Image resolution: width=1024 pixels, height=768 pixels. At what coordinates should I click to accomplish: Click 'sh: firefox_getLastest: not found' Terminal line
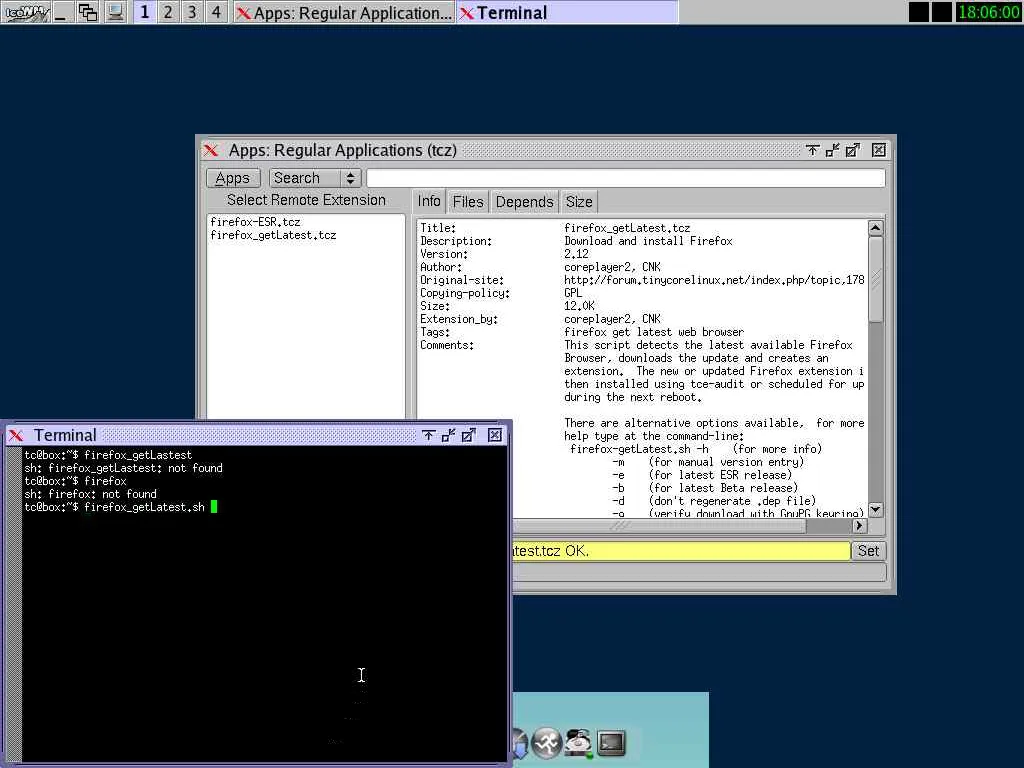click(x=123, y=468)
